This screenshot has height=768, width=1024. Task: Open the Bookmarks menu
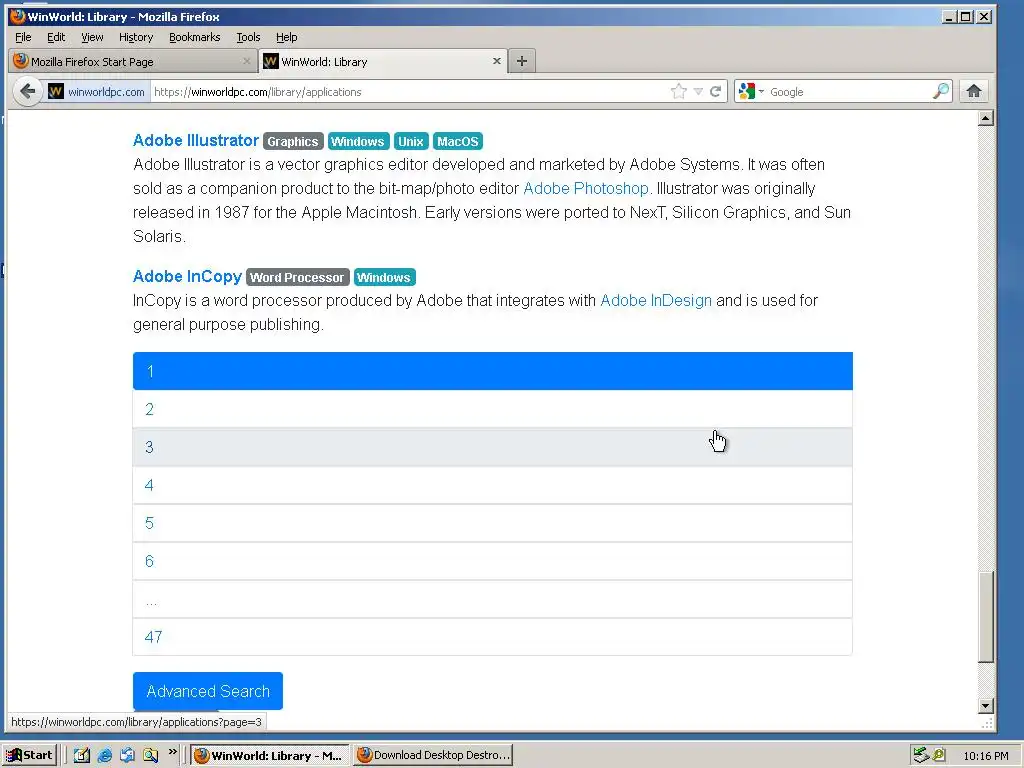[195, 37]
